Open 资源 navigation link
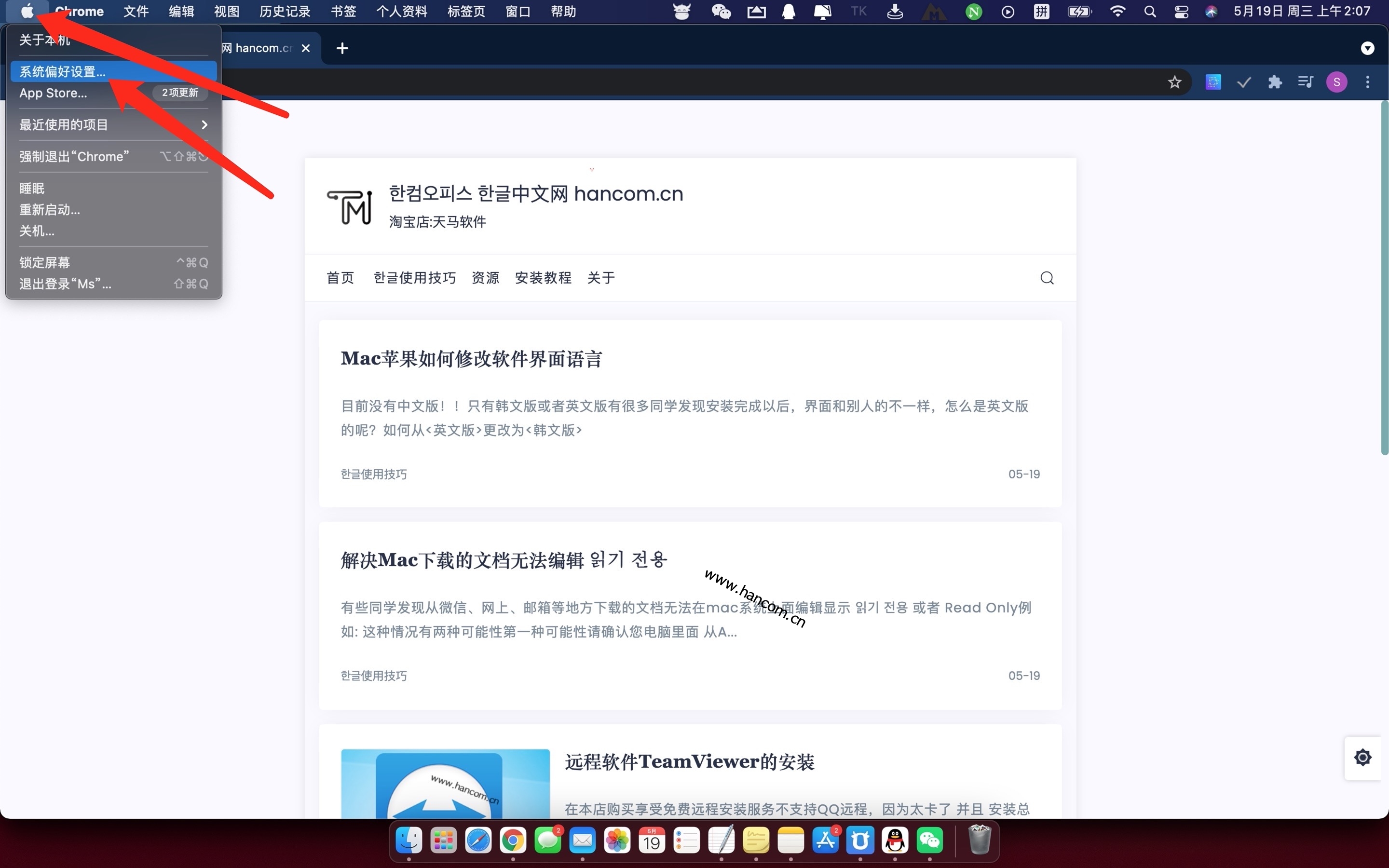The image size is (1389, 868). (x=486, y=278)
